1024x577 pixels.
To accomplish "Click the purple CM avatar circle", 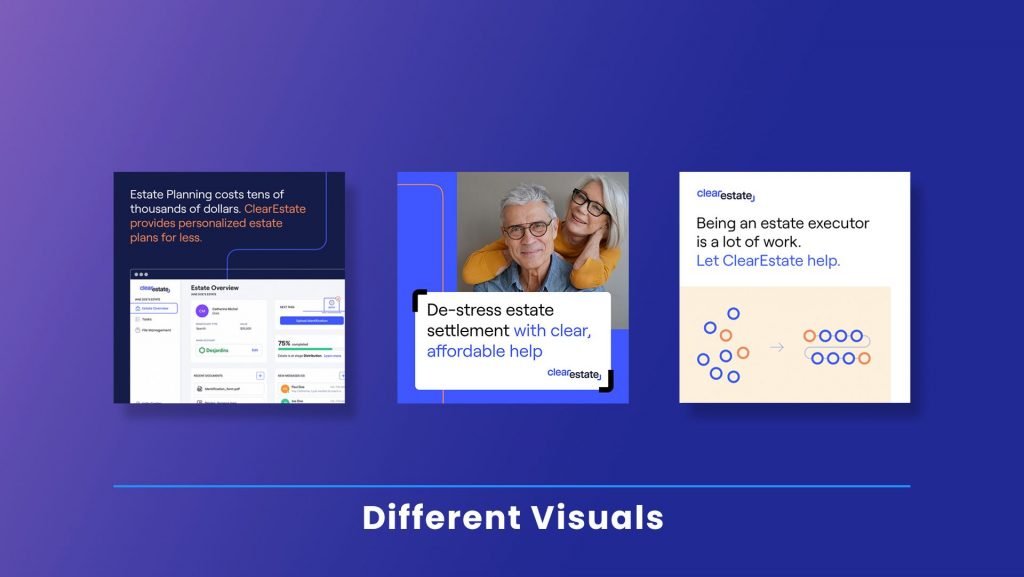I will 202,311.
